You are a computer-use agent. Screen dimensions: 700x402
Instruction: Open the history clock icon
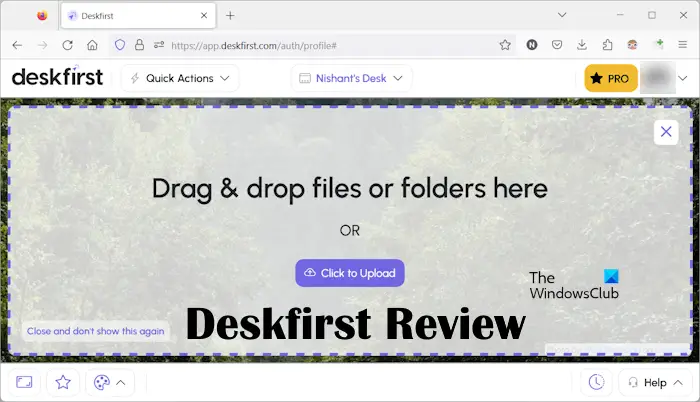[596, 382]
